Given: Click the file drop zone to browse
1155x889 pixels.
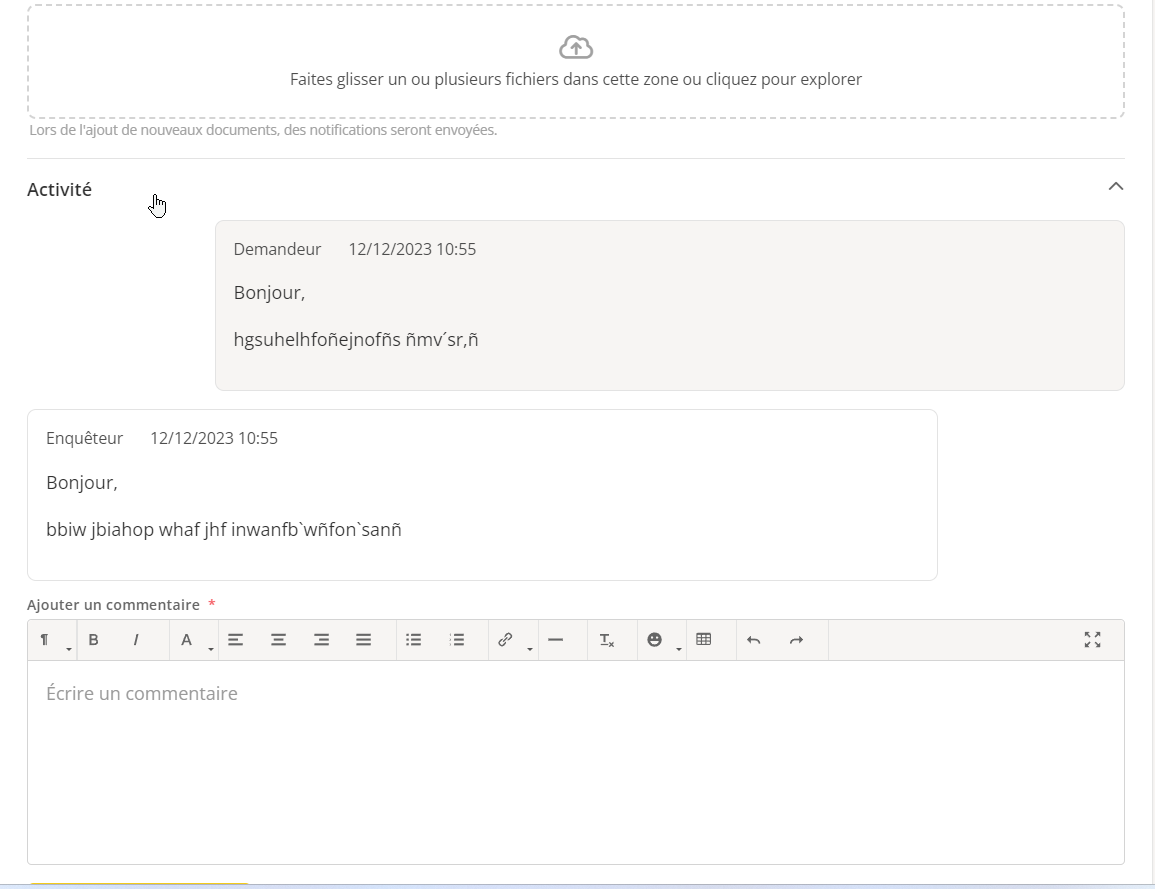Looking at the screenshot, I should point(576,61).
